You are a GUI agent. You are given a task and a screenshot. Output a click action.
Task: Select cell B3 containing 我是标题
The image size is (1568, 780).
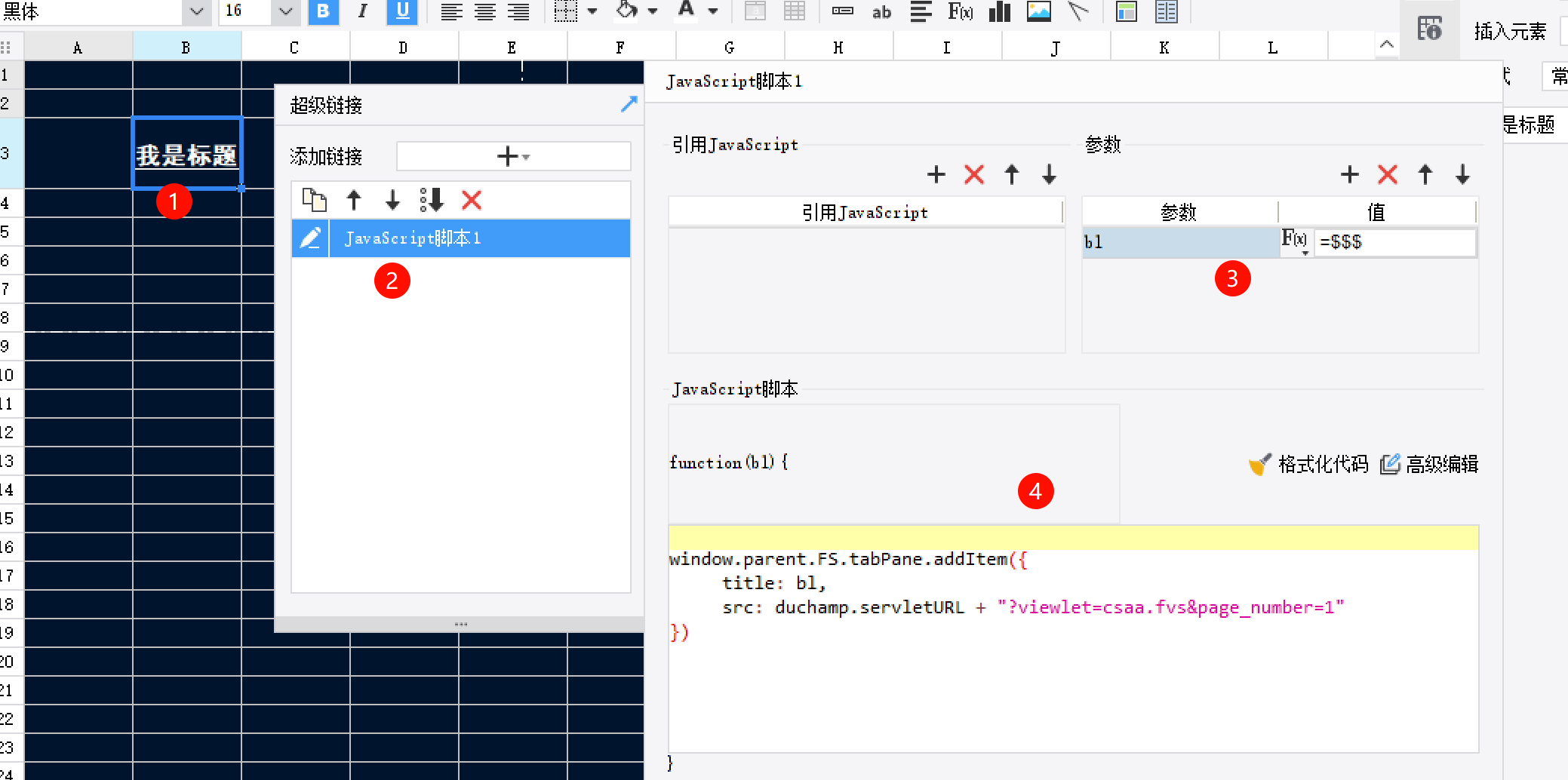click(x=187, y=153)
